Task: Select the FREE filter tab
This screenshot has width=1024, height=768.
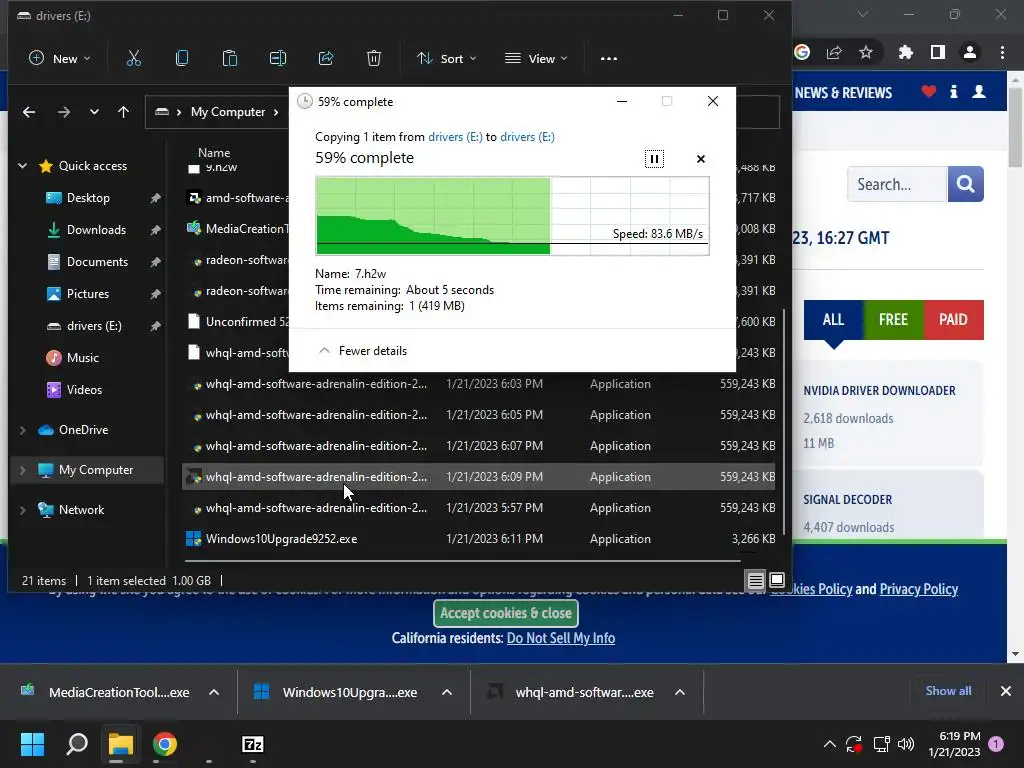Action: tap(893, 319)
